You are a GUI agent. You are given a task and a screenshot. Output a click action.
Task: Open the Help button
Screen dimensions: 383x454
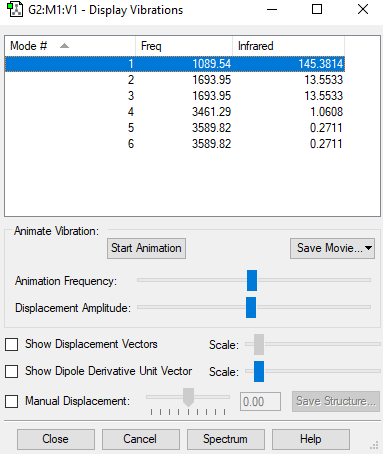tap(311, 439)
